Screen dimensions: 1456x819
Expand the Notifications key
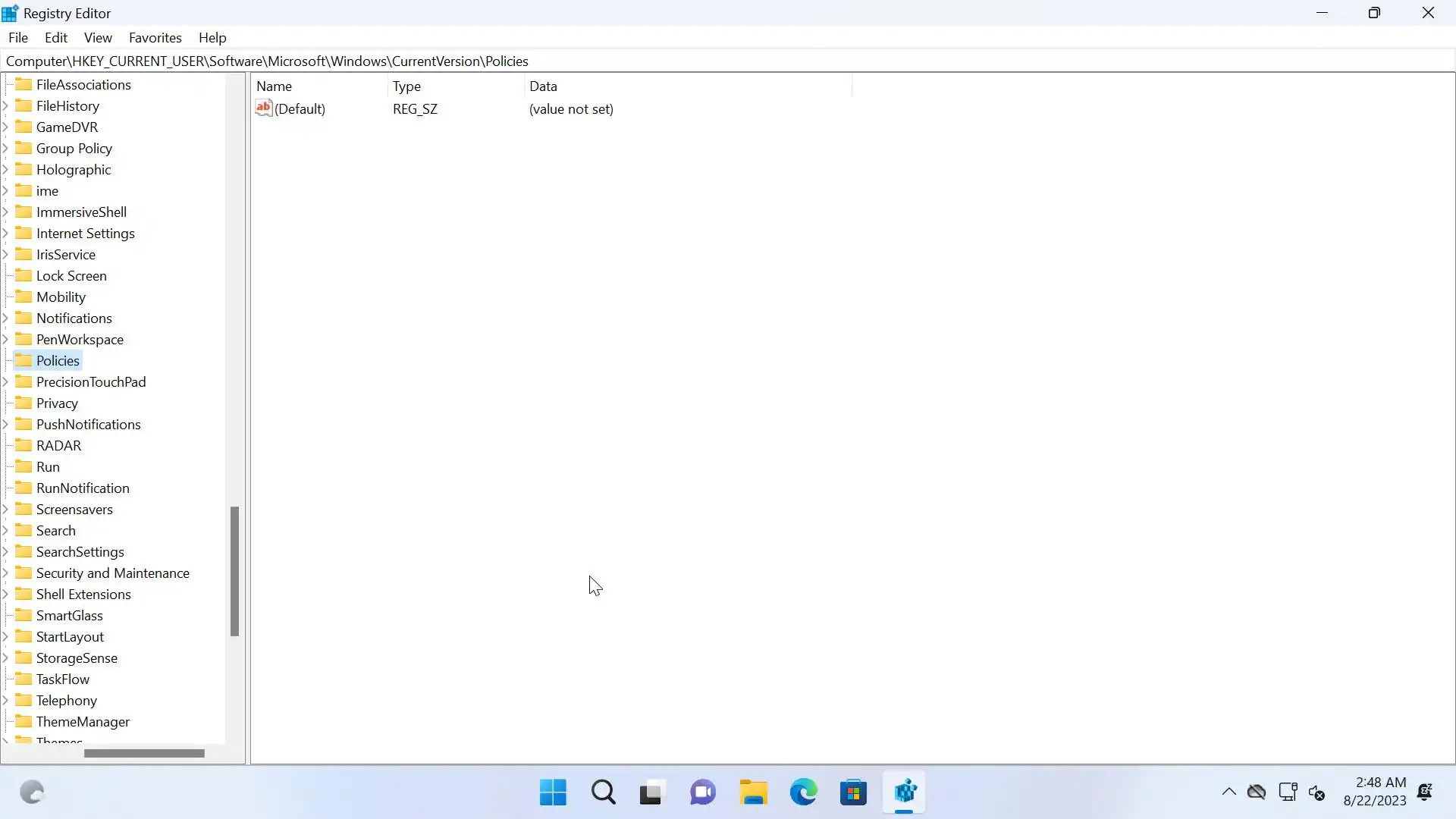coord(6,318)
